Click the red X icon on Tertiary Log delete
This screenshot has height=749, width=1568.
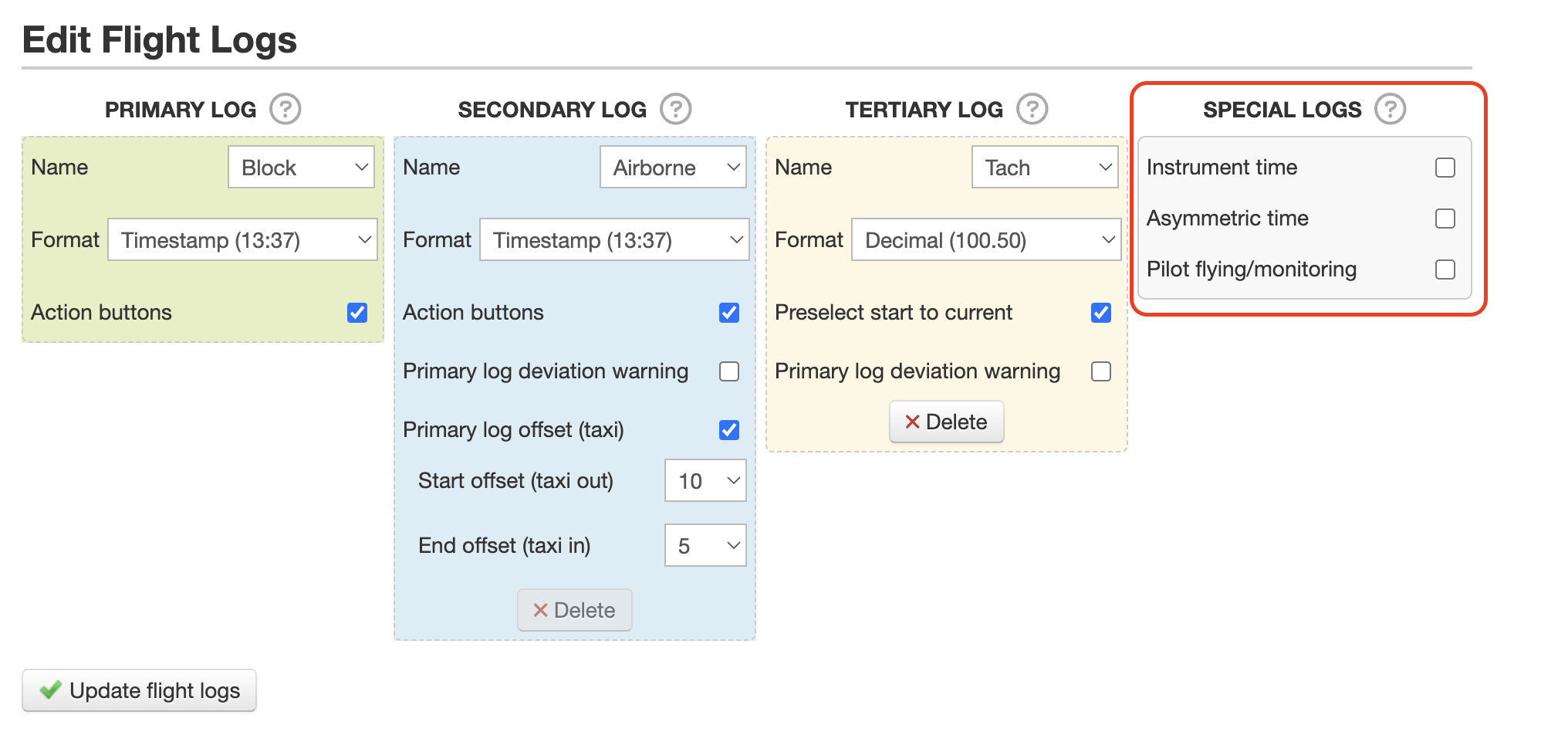(913, 422)
